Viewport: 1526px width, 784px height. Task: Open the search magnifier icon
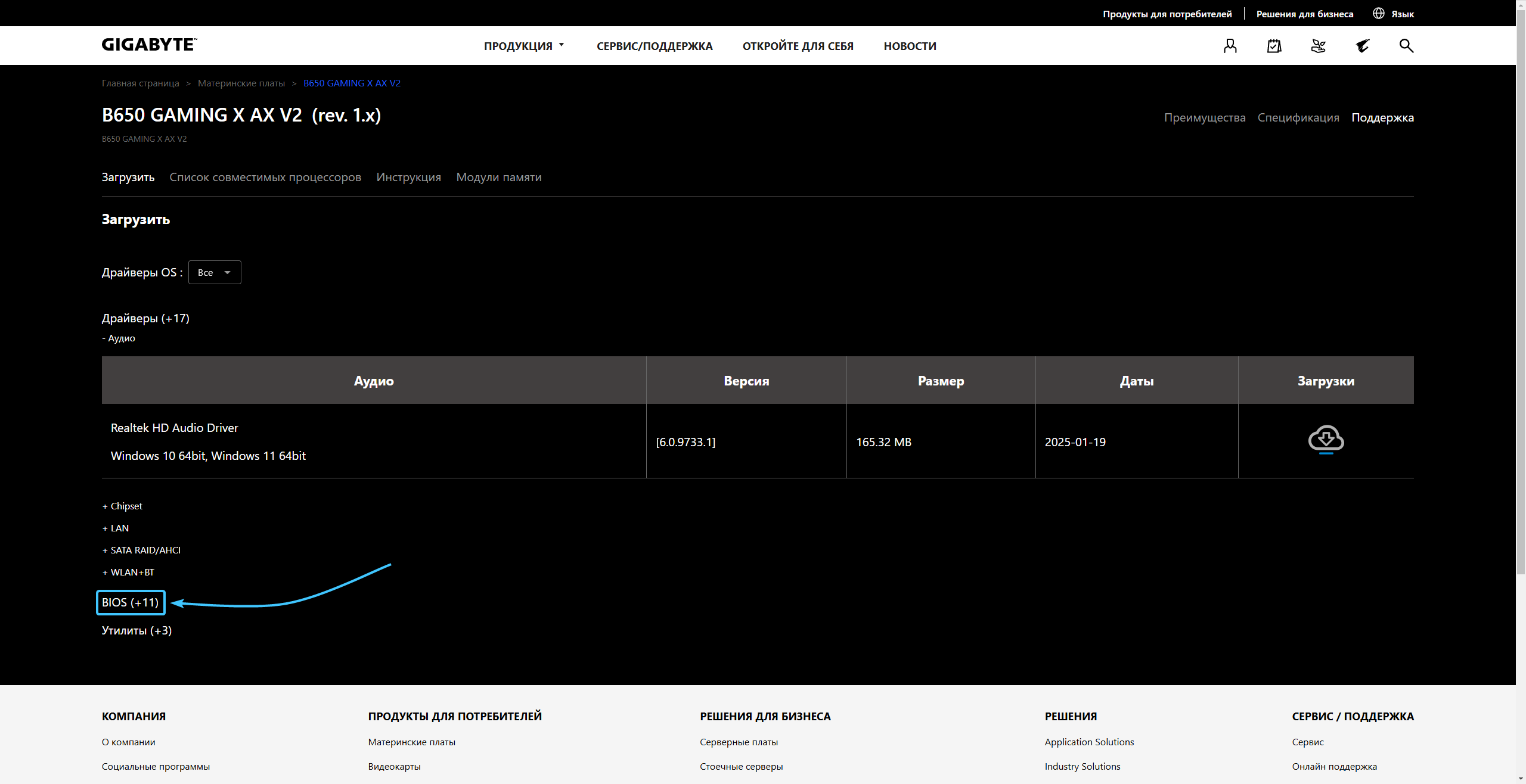[1406, 46]
